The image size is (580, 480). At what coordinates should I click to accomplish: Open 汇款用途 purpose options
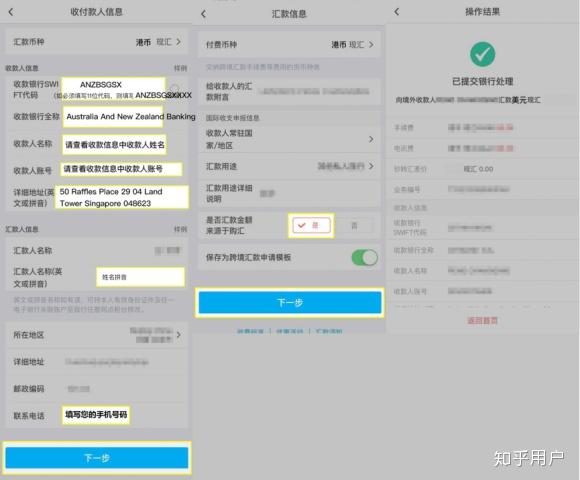289,166
